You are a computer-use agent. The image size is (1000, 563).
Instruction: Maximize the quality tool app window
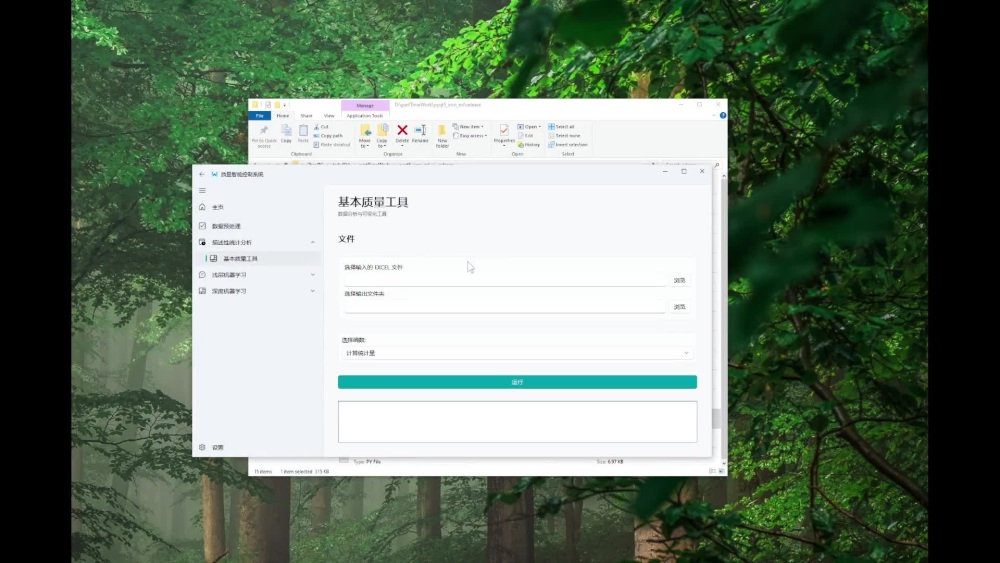684,172
